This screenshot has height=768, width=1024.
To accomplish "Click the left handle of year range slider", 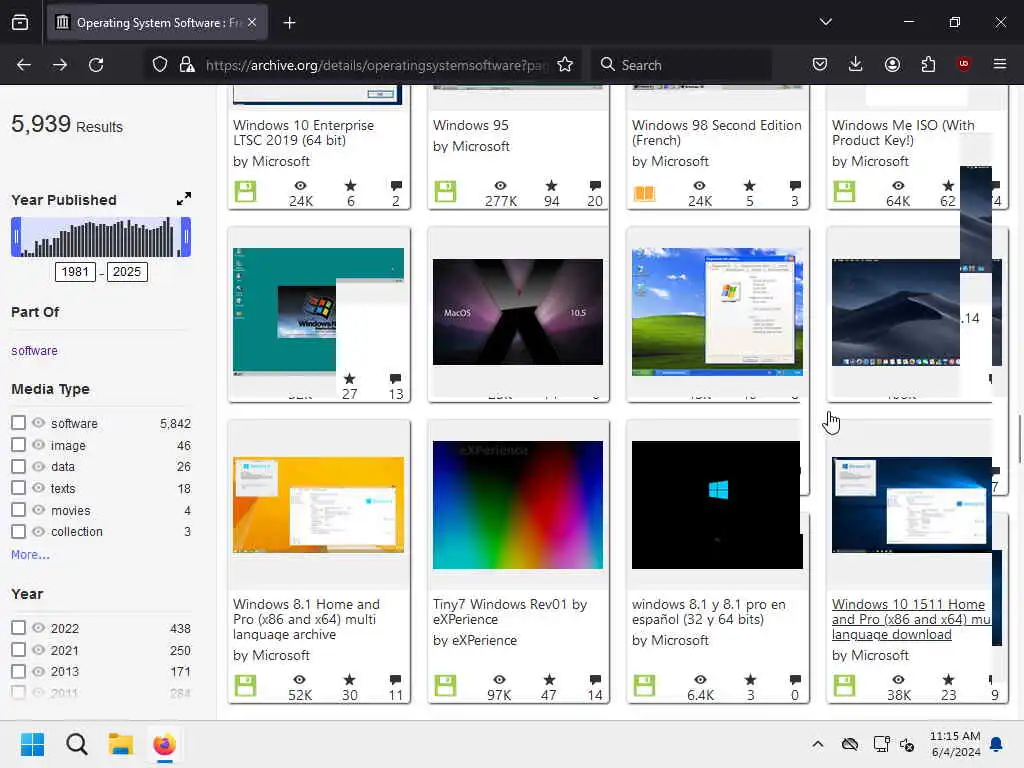I will [16, 236].
